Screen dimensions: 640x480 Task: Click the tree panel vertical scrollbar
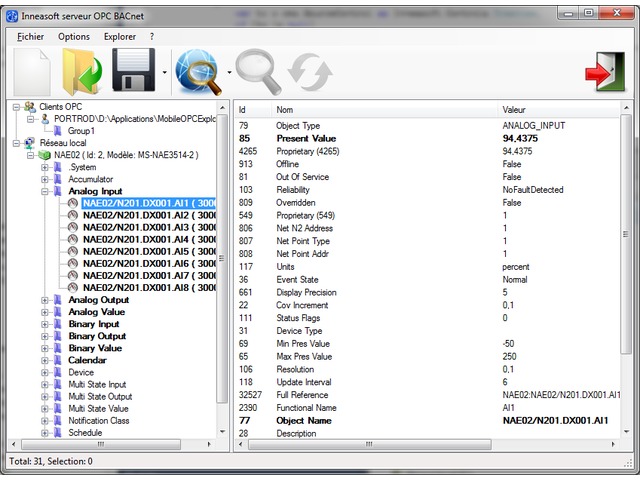[x=222, y=260]
